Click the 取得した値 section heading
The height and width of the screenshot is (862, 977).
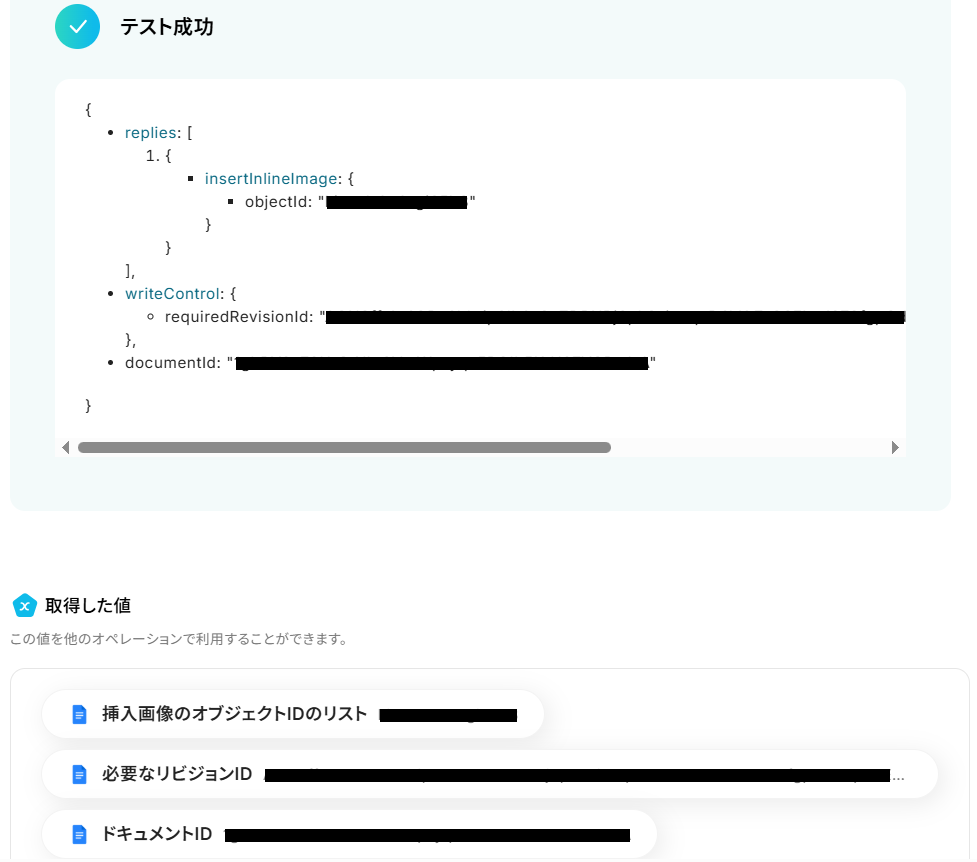click(88, 605)
